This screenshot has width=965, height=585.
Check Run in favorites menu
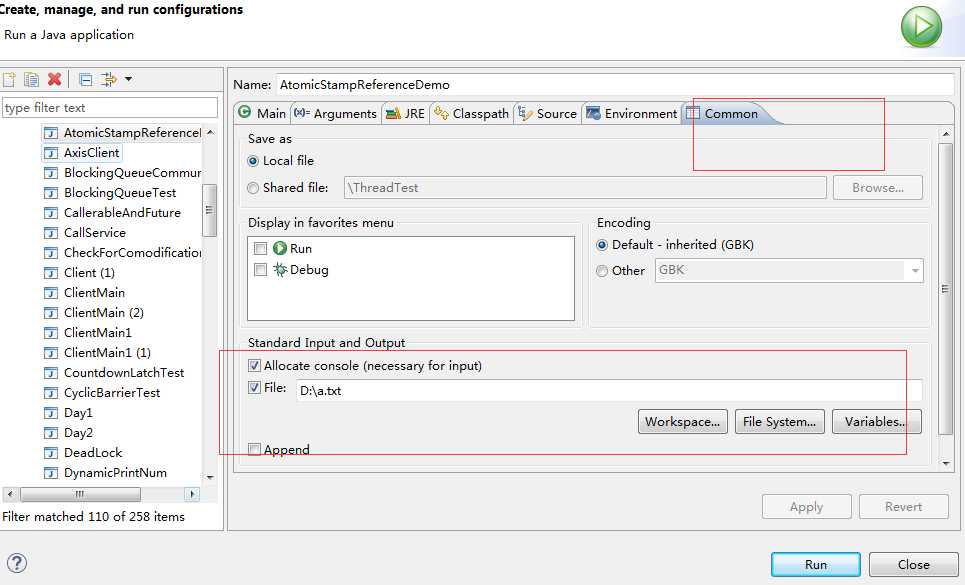point(260,249)
